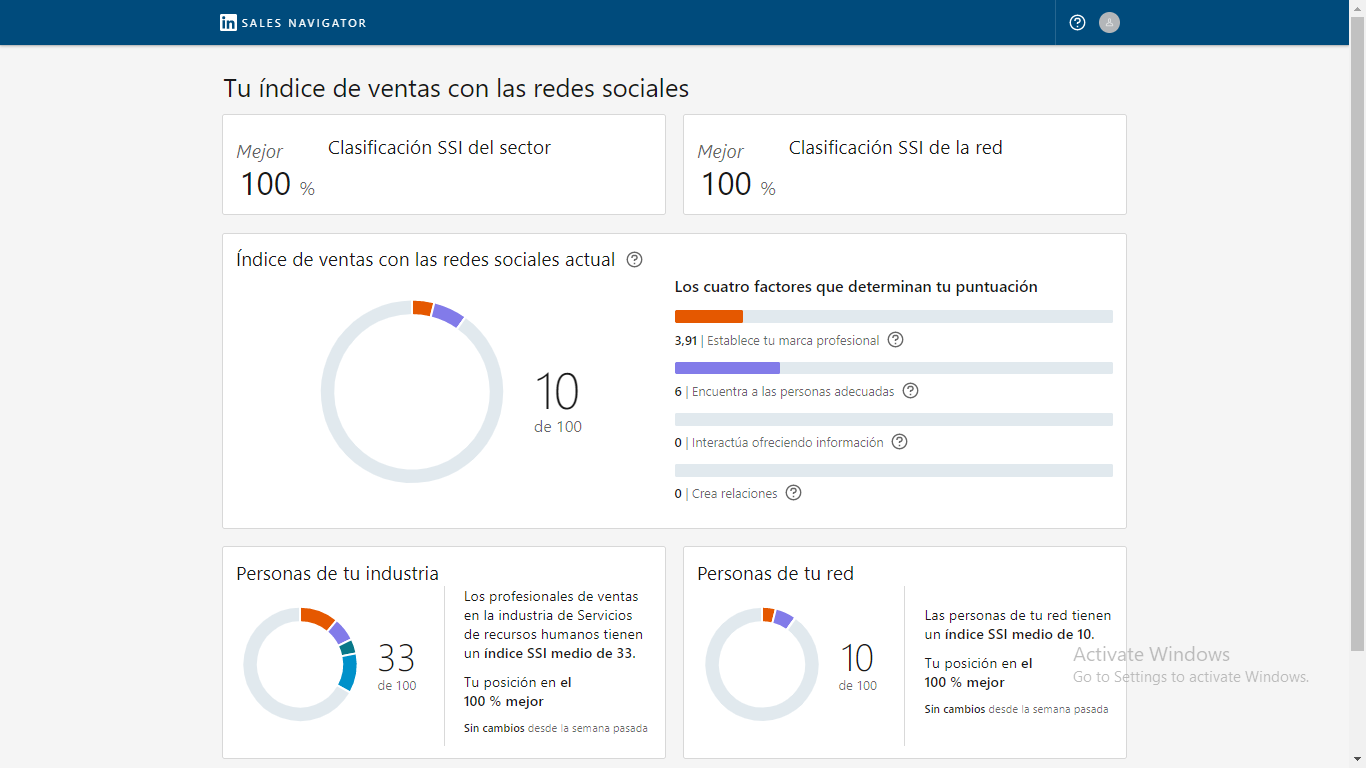1366x768 pixels.
Task: Click the Personas de tu industria donut chart
Action: pyautogui.click(x=300, y=664)
